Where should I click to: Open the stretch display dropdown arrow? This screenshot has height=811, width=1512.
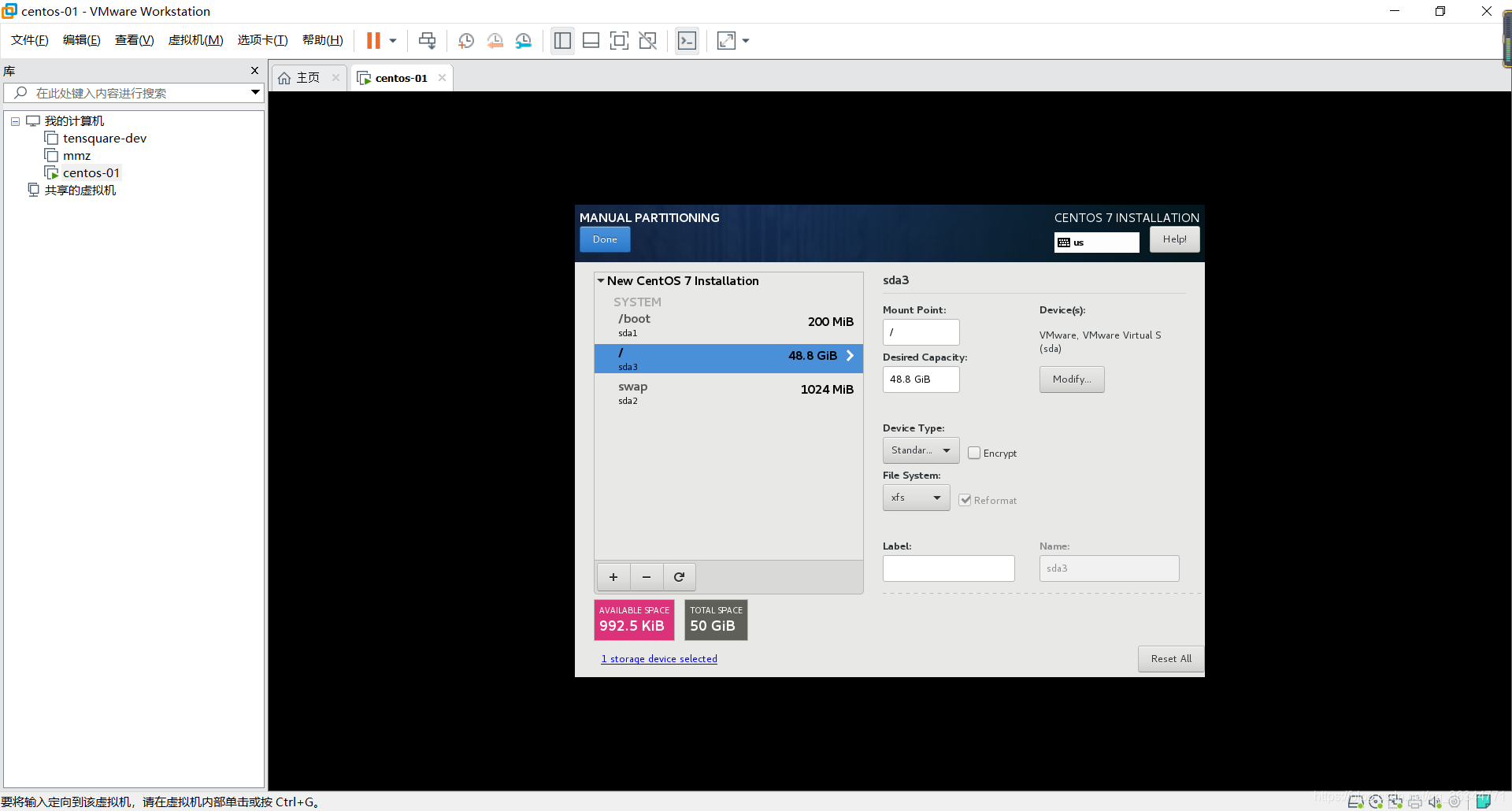[746, 40]
